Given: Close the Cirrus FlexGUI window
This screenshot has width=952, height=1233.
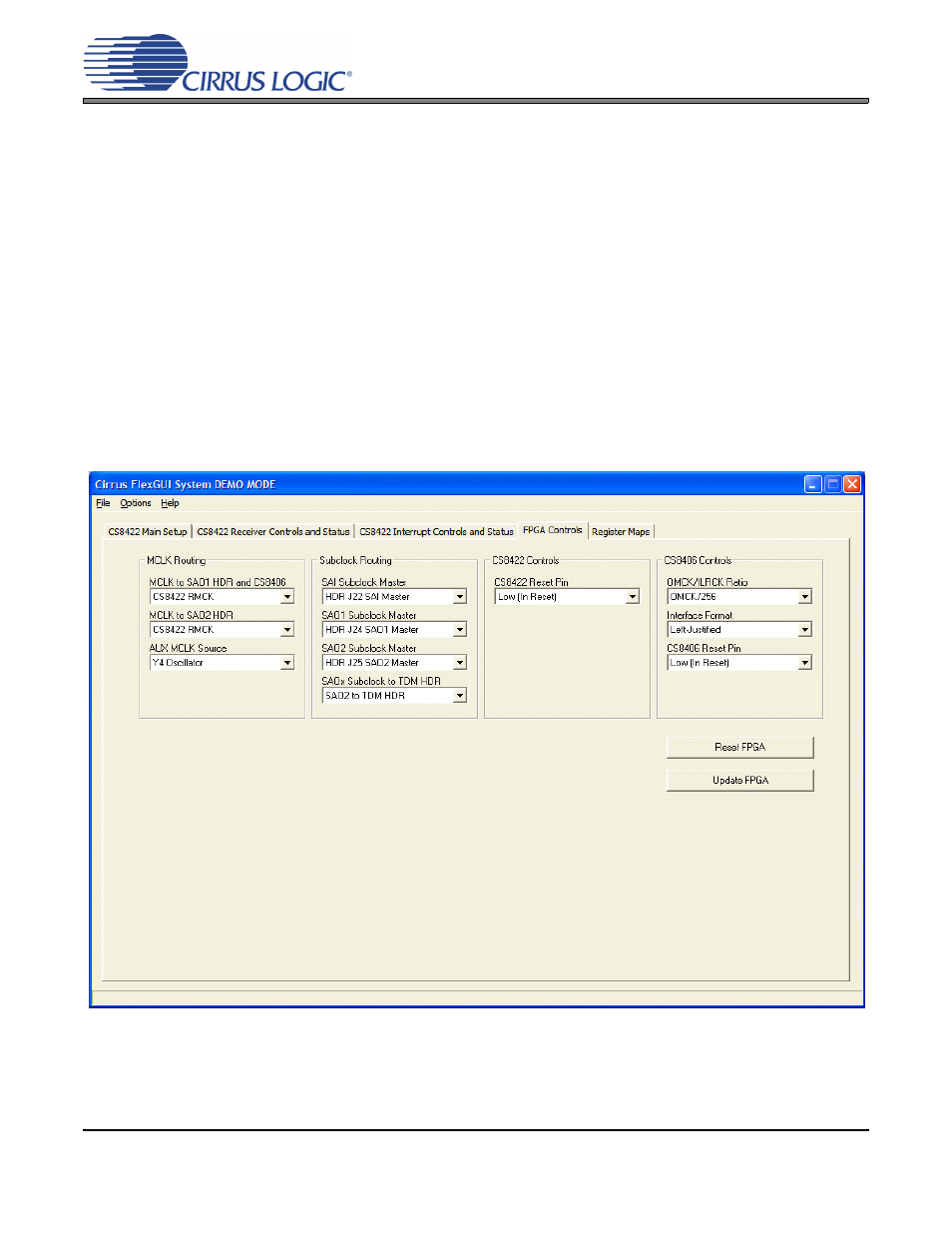Looking at the screenshot, I should [x=851, y=484].
